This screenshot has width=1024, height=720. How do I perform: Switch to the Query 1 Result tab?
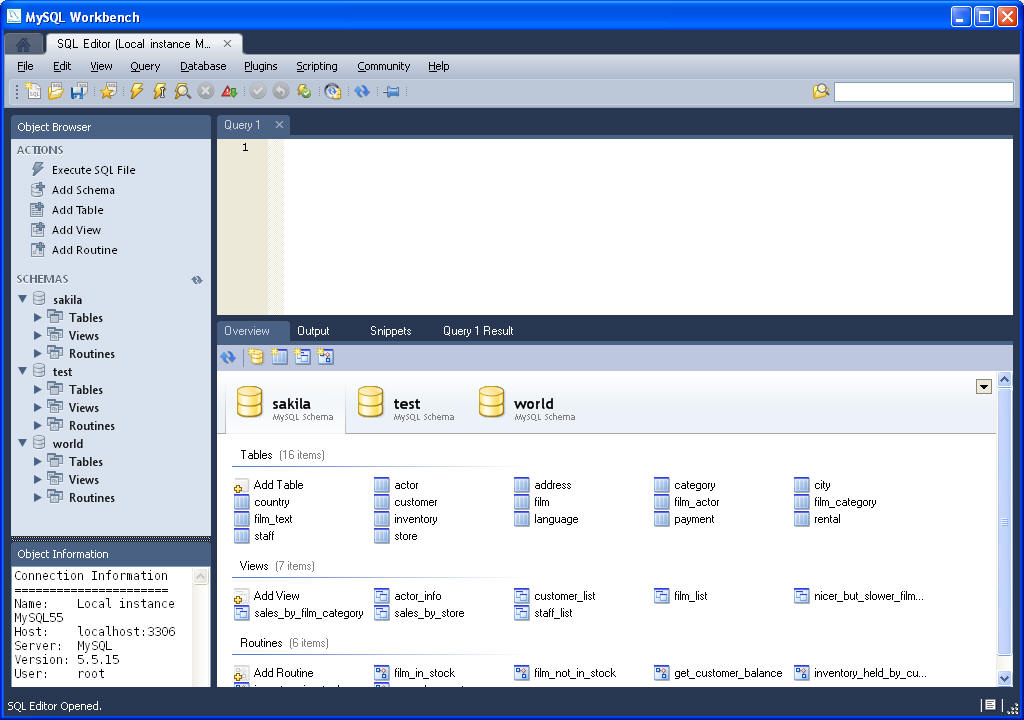(x=478, y=331)
